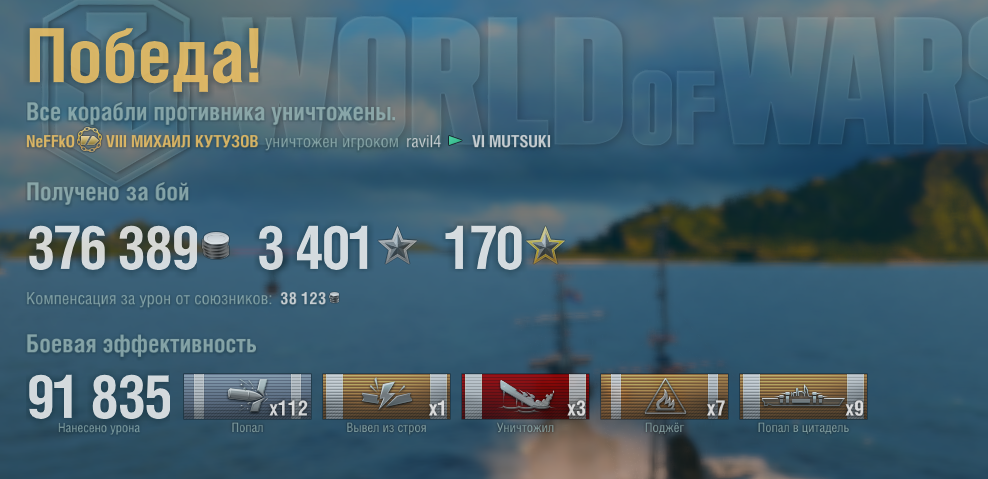Click the citadel hits ribbon x9
Viewport: 988px width, 479px height.
803,396
